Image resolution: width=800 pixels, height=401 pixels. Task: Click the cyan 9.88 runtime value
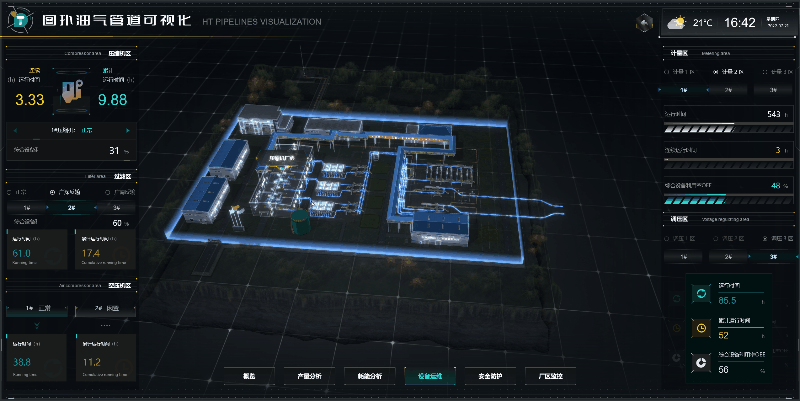tap(112, 99)
